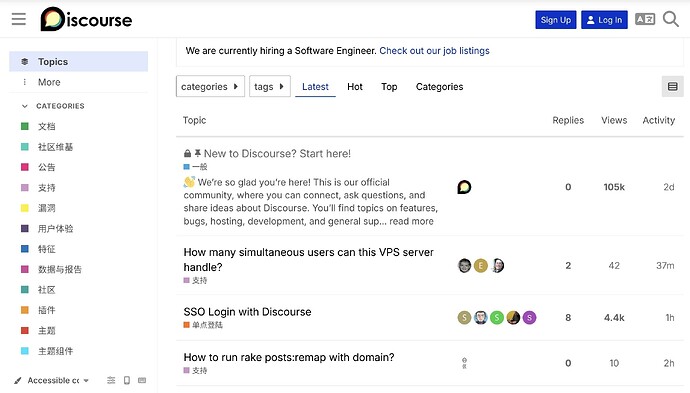Open the 漏洞 category
The height and width of the screenshot is (393, 690).
click(x=46, y=208)
